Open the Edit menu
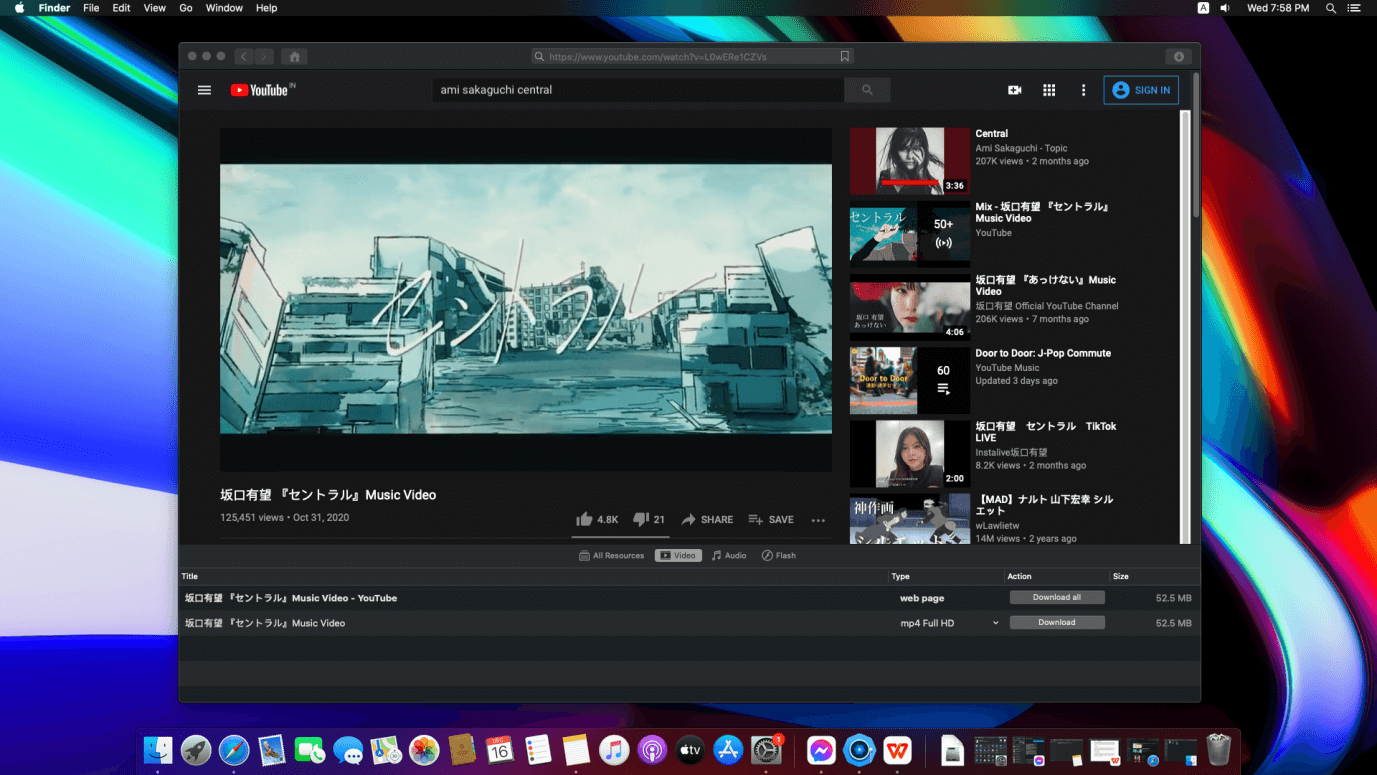1377x775 pixels. coord(121,8)
